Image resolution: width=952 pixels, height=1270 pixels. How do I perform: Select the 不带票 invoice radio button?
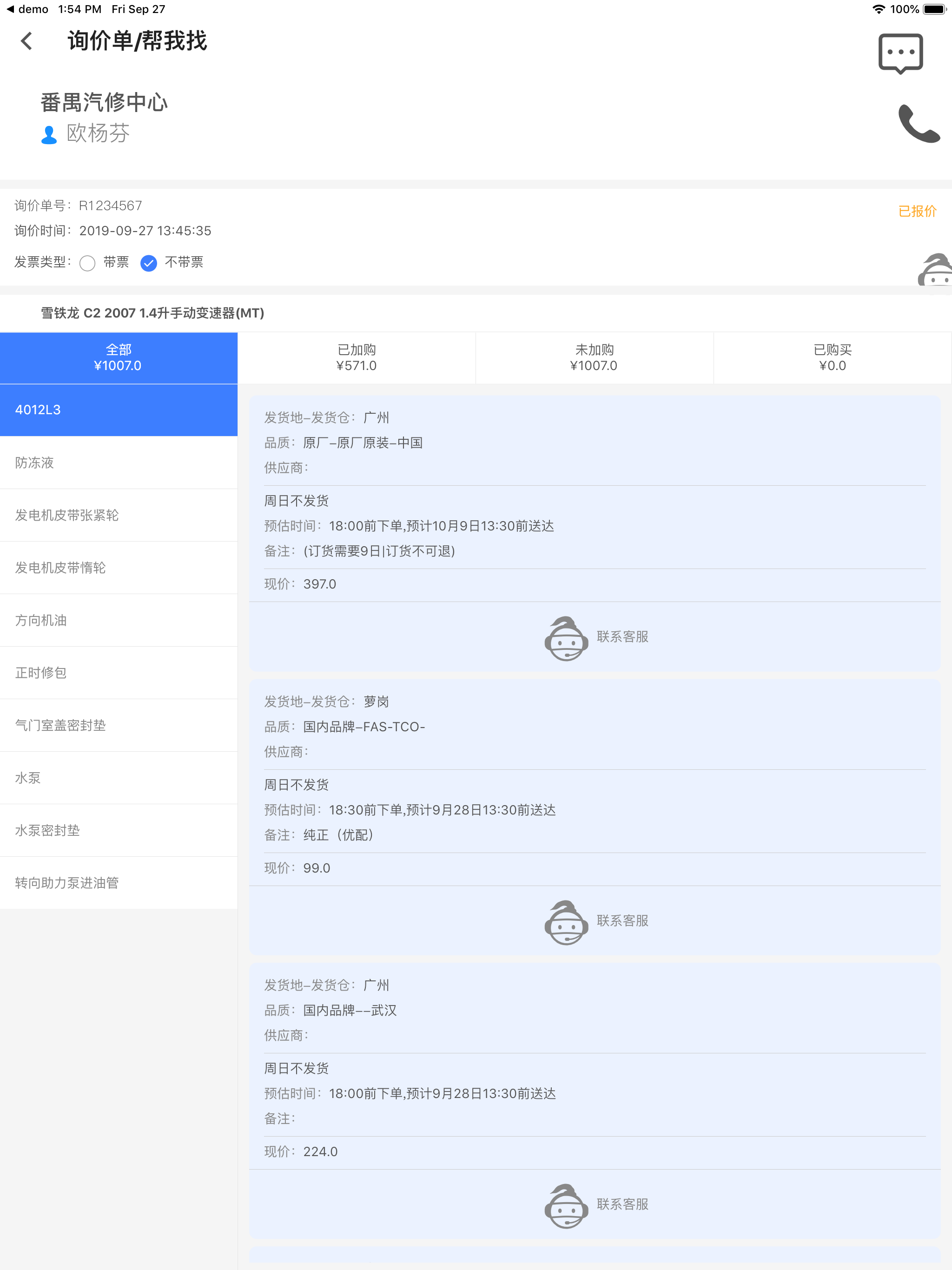click(x=149, y=263)
